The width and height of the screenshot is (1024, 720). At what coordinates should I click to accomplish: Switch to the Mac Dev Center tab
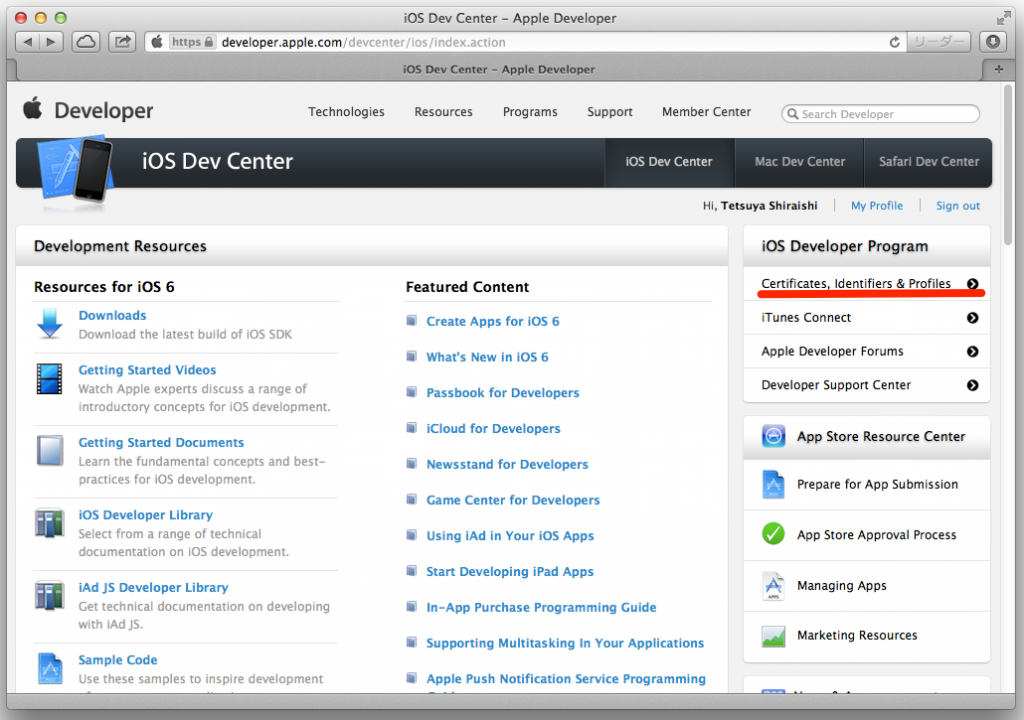click(x=799, y=162)
